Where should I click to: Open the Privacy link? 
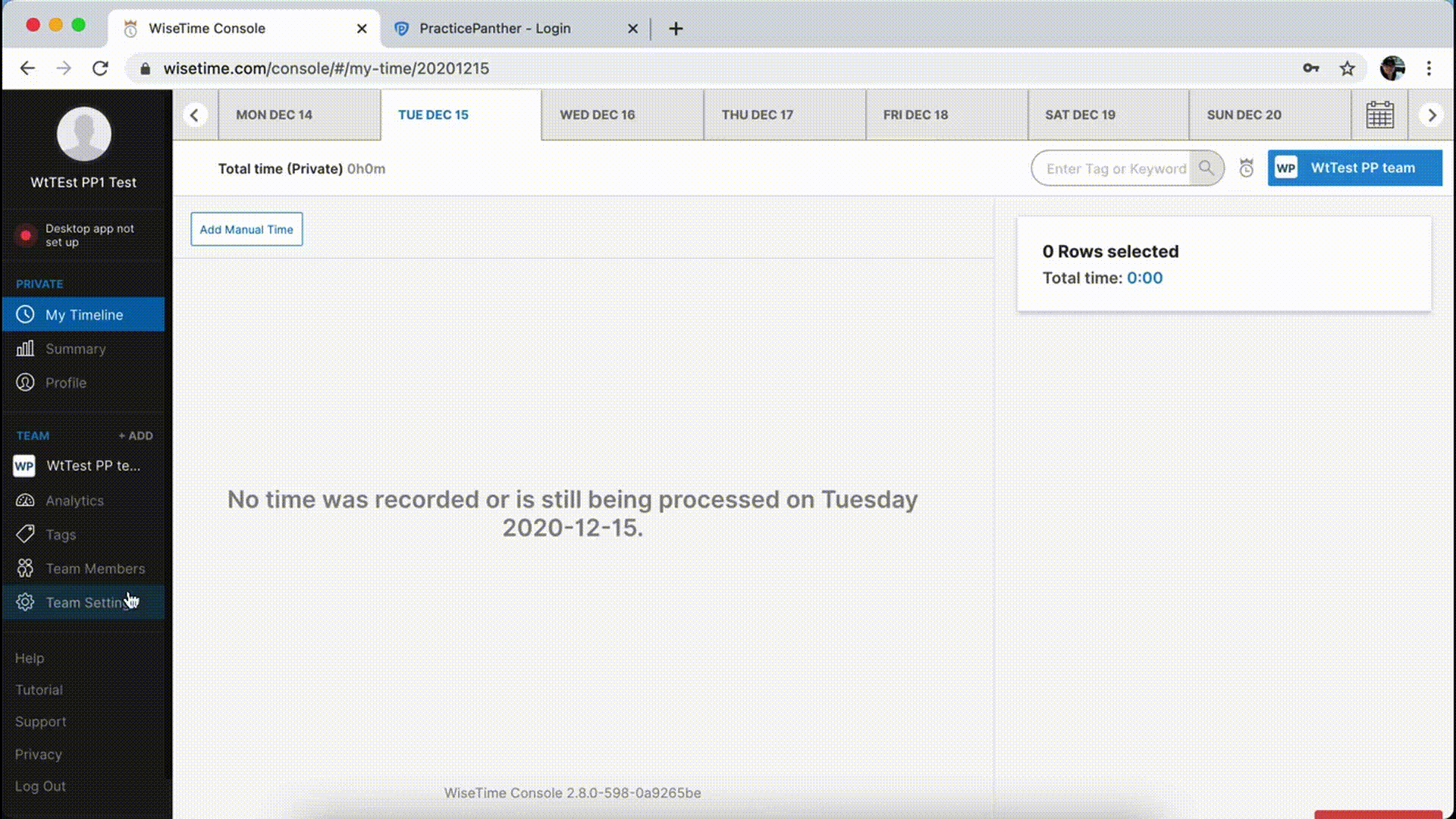click(38, 755)
